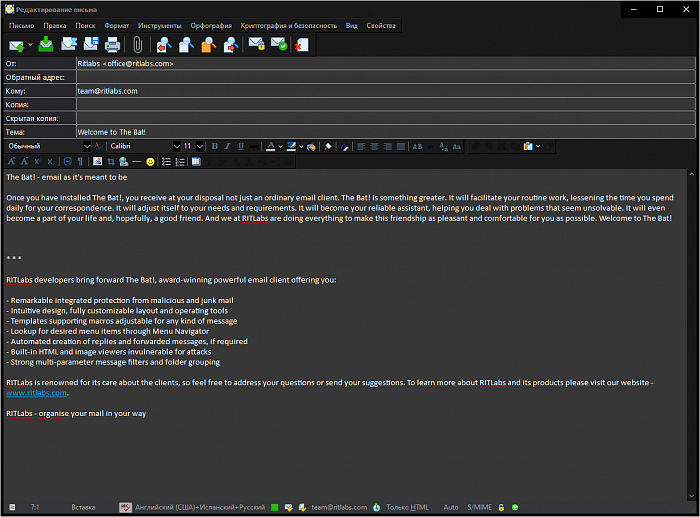
Task: Open the Орфография menu
Action: point(211,25)
